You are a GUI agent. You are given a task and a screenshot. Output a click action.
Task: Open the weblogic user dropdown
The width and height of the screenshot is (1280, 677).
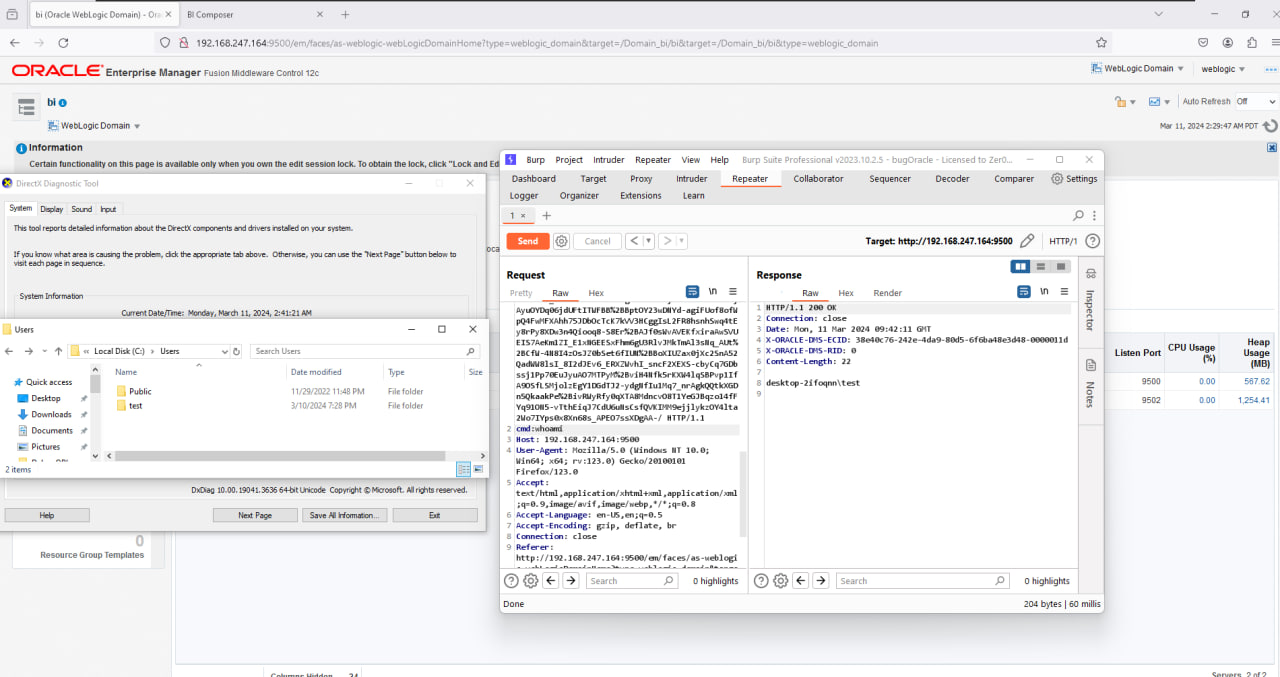coord(1224,69)
